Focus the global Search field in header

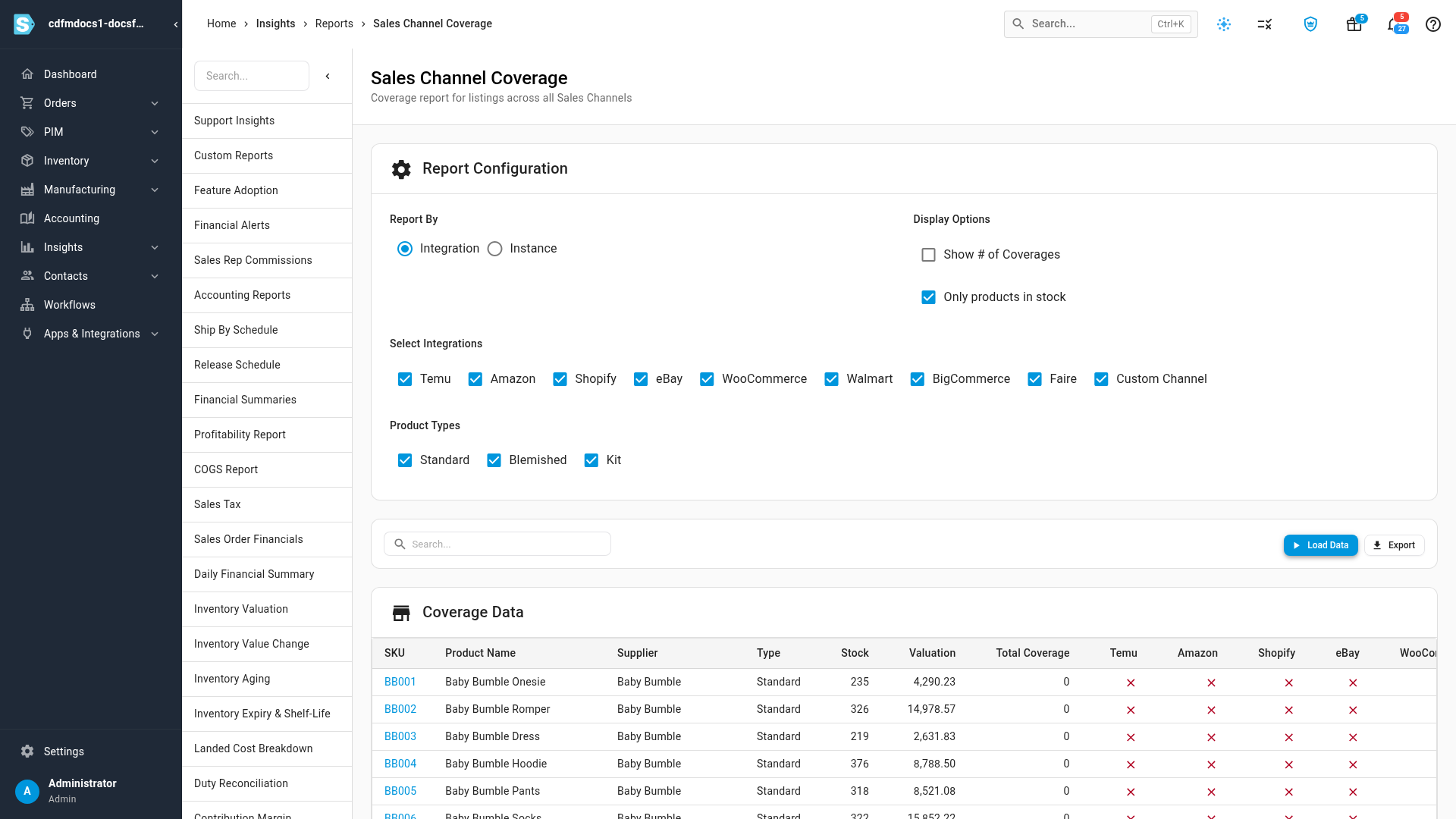1100,24
